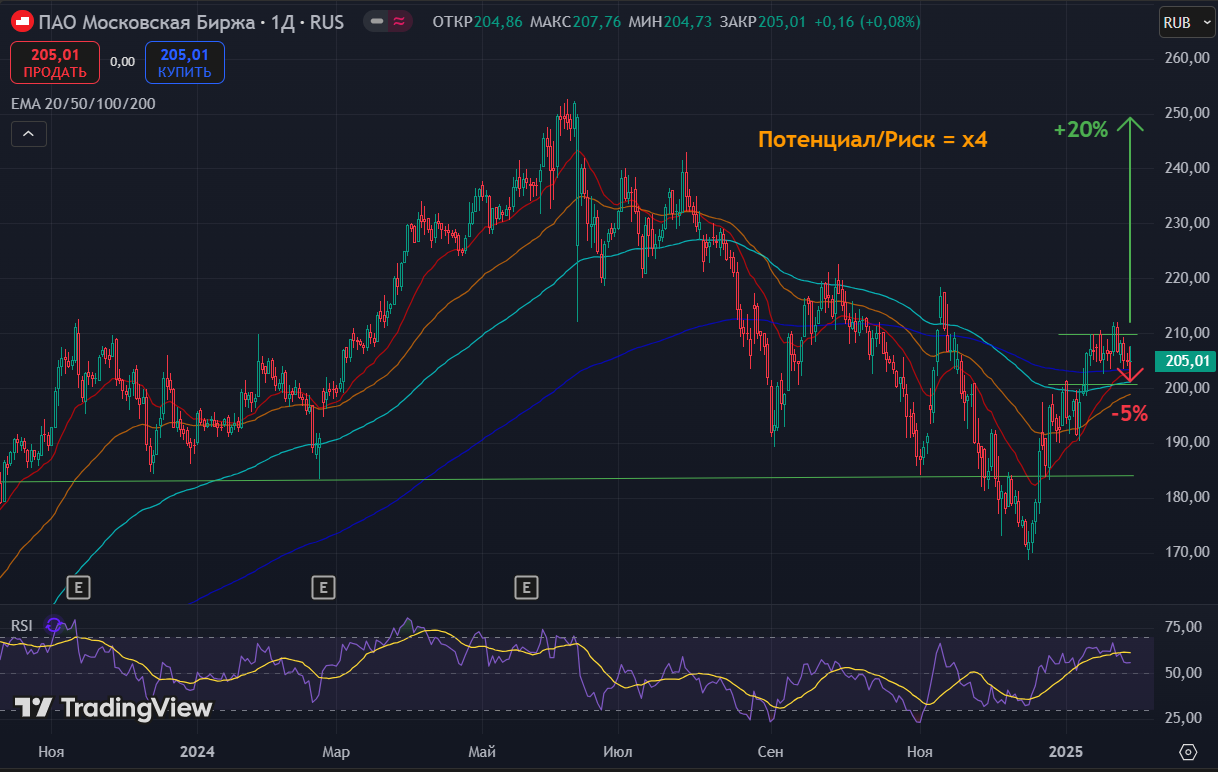Open chart settings target icon bottom right

[1188, 752]
